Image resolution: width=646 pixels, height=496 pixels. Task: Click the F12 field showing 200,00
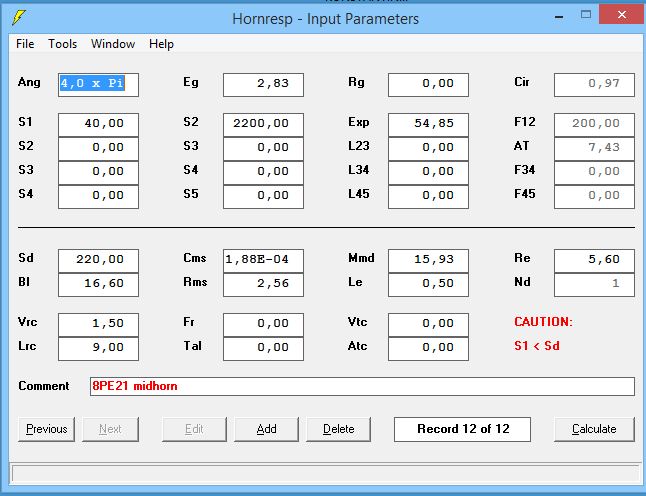coord(594,125)
